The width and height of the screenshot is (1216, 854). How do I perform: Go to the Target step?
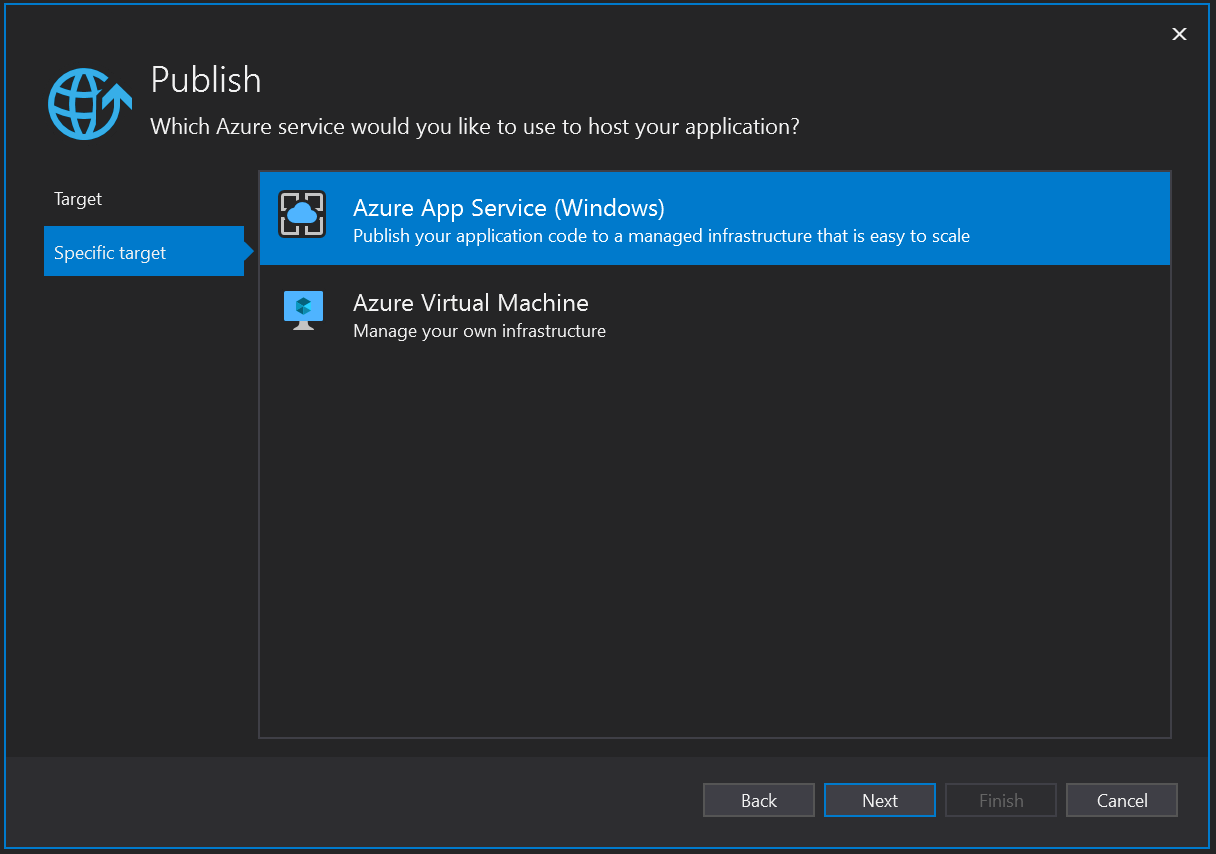click(78, 199)
